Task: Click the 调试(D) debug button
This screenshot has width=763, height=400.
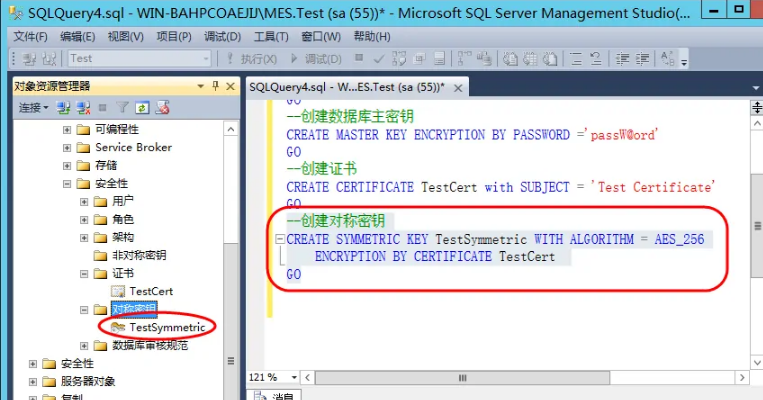Action: (x=316, y=59)
